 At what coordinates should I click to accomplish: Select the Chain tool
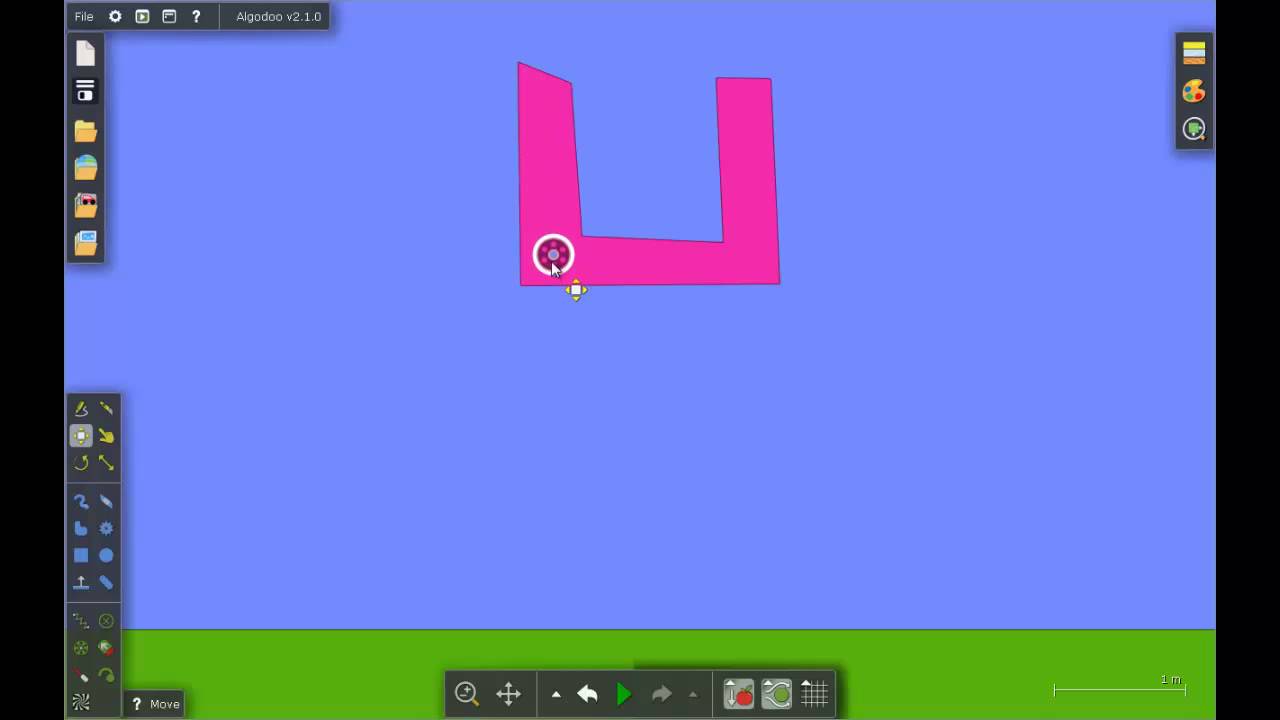[106, 582]
